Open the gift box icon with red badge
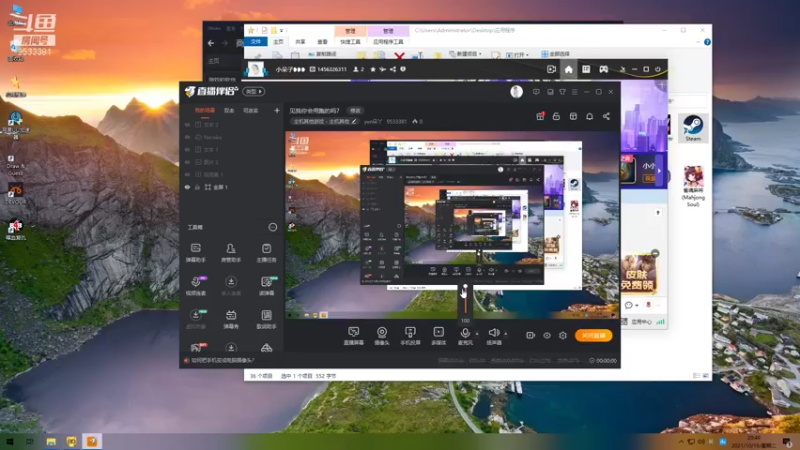Screen dimensions: 800x450 (540, 116)
